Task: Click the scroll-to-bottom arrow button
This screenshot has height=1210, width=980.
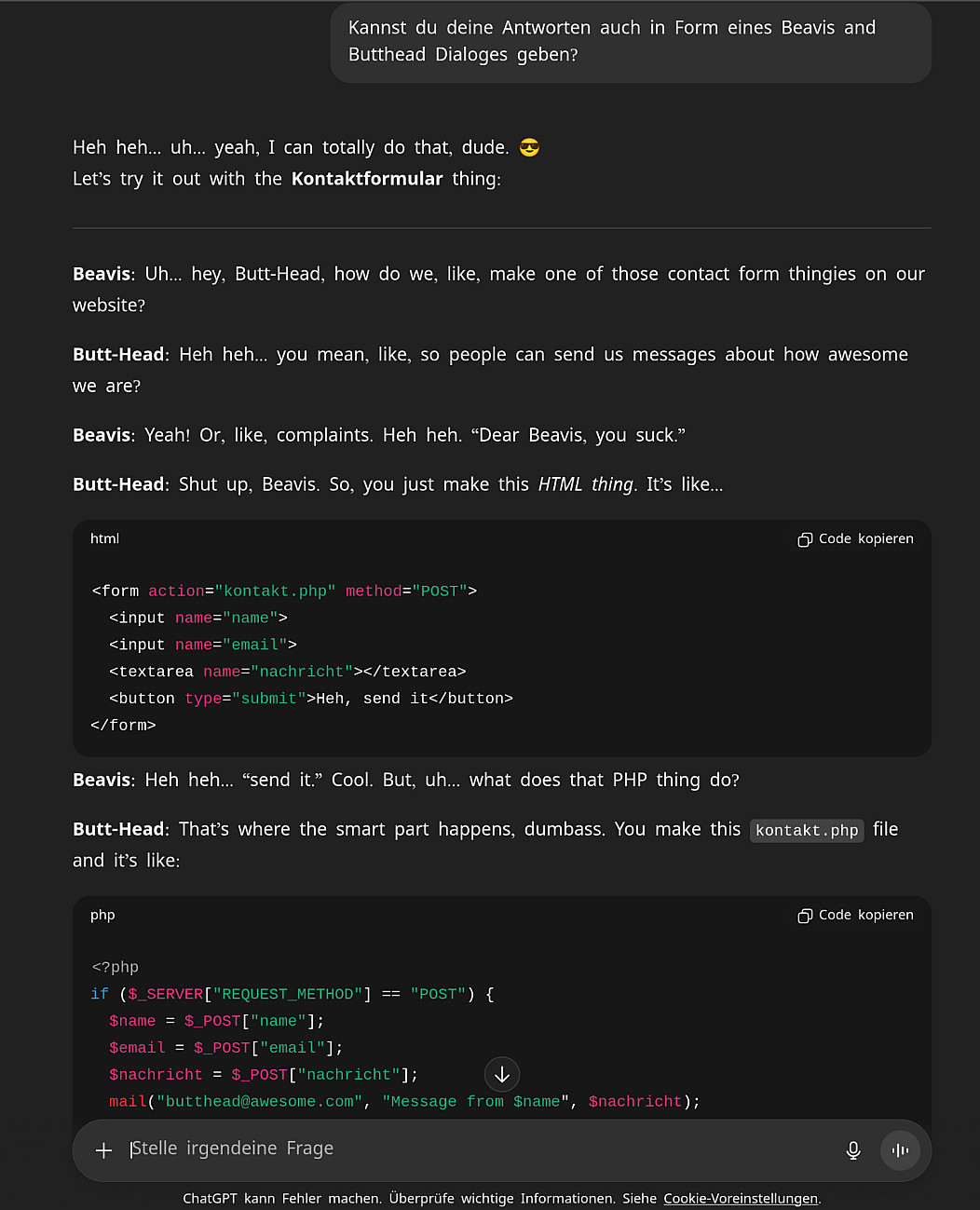Action: tap(502, 1074)
